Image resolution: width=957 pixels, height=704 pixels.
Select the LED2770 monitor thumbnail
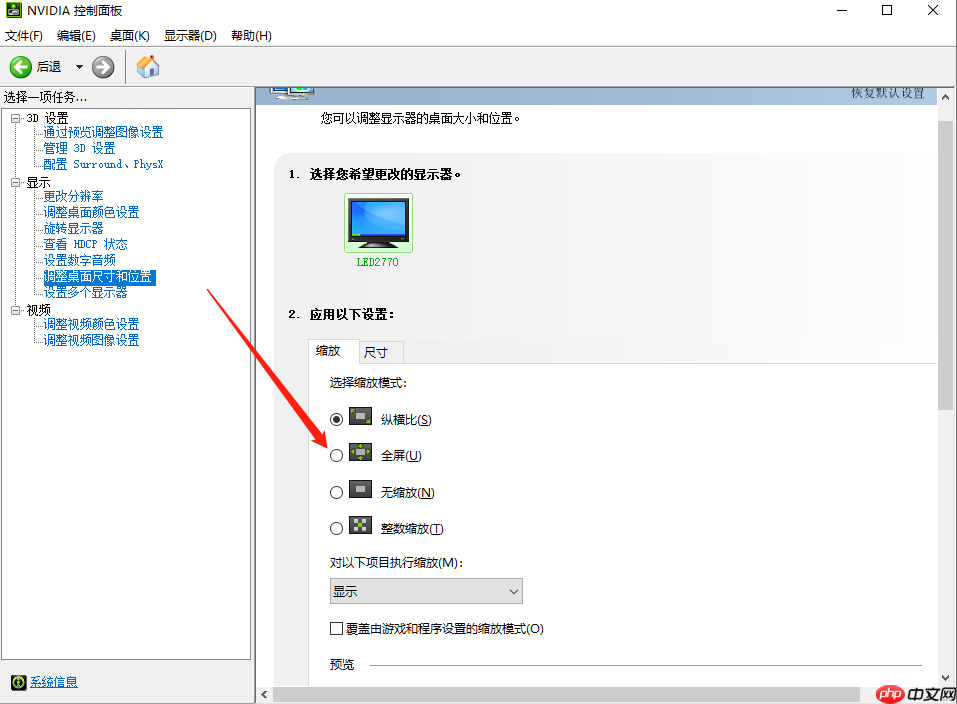tap(378, 223)
